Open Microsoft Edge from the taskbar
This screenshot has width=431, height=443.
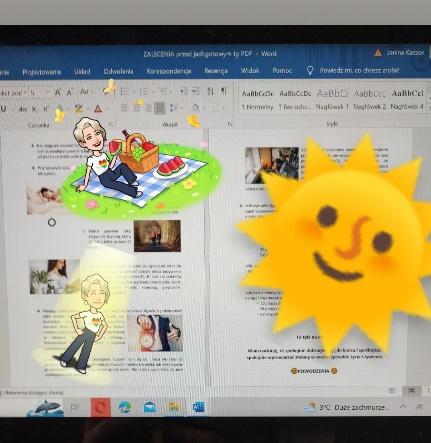coord(124,407)
